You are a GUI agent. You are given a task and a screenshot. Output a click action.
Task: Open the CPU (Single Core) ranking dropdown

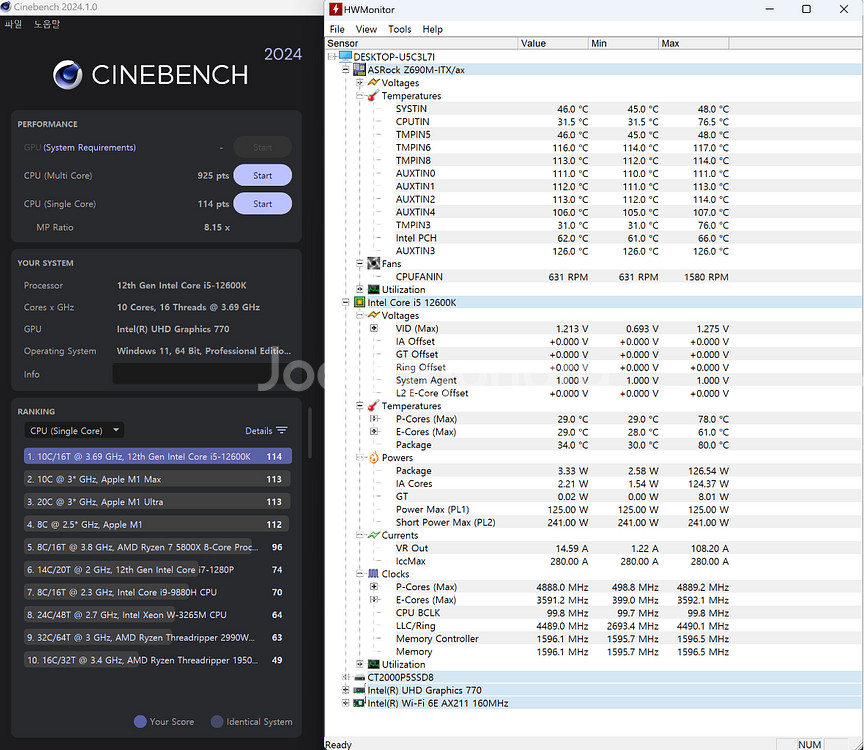(74, 431)
